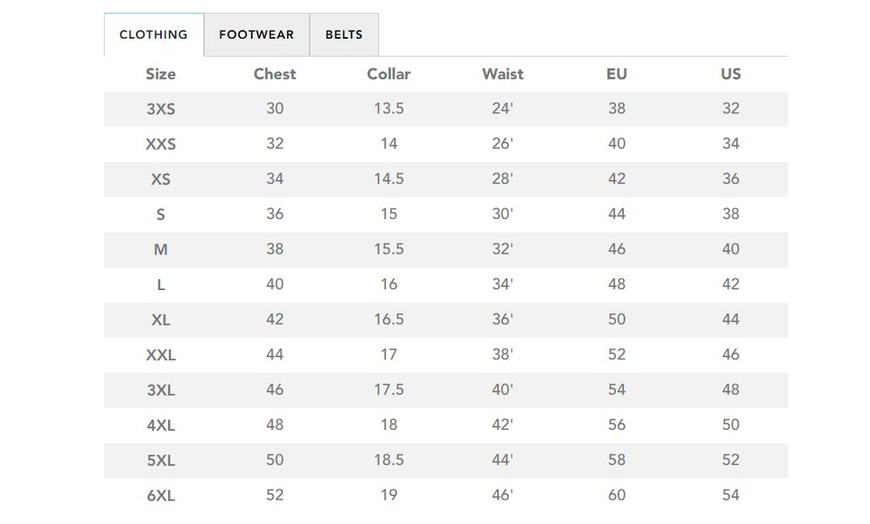Click the Waist column header
Screen dimensions: 870x524
503,74
